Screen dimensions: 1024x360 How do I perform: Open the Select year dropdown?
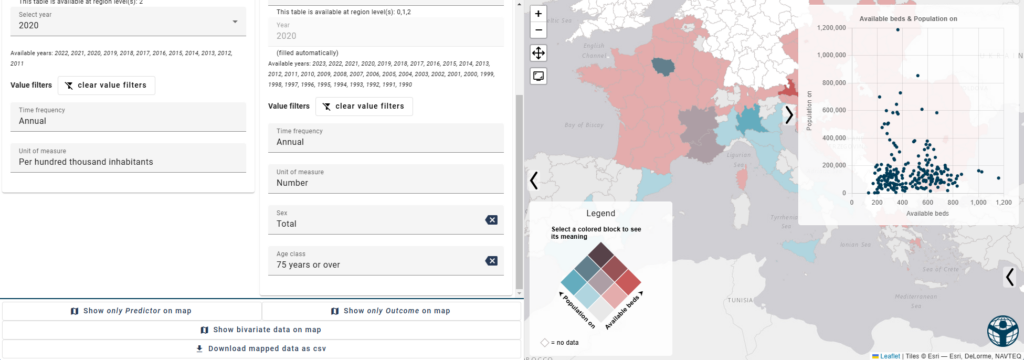tap(129, 21)
